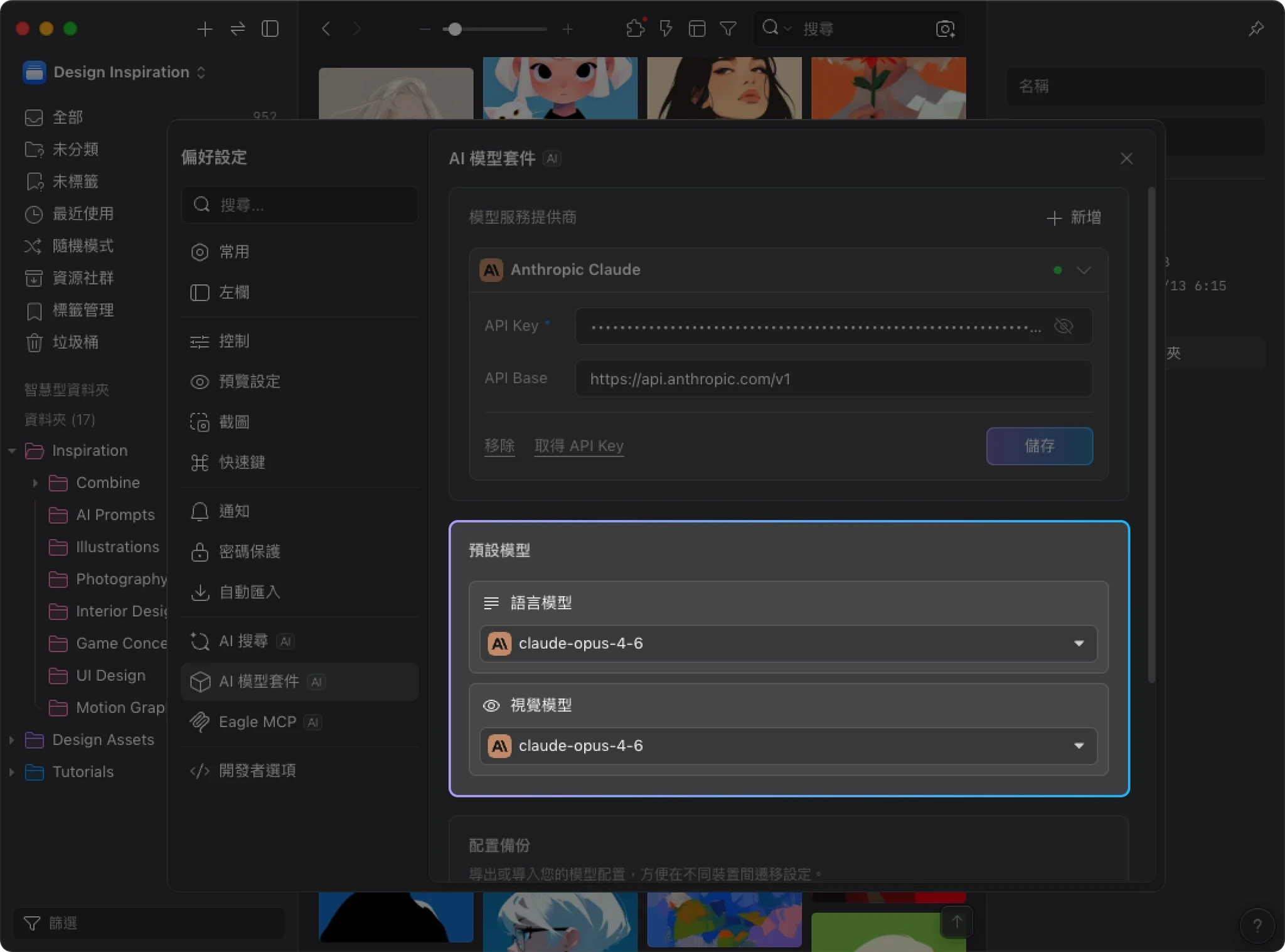Click the switch library arrows icon
Viewport: 1285px width, 952px height.
point(237,29)
